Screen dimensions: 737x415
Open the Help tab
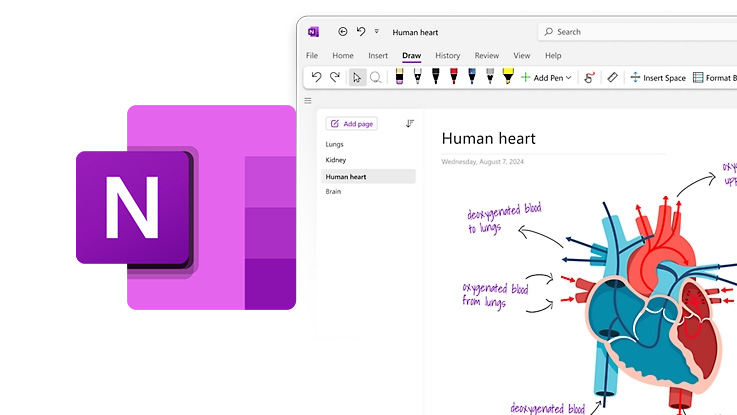point(553,55)
